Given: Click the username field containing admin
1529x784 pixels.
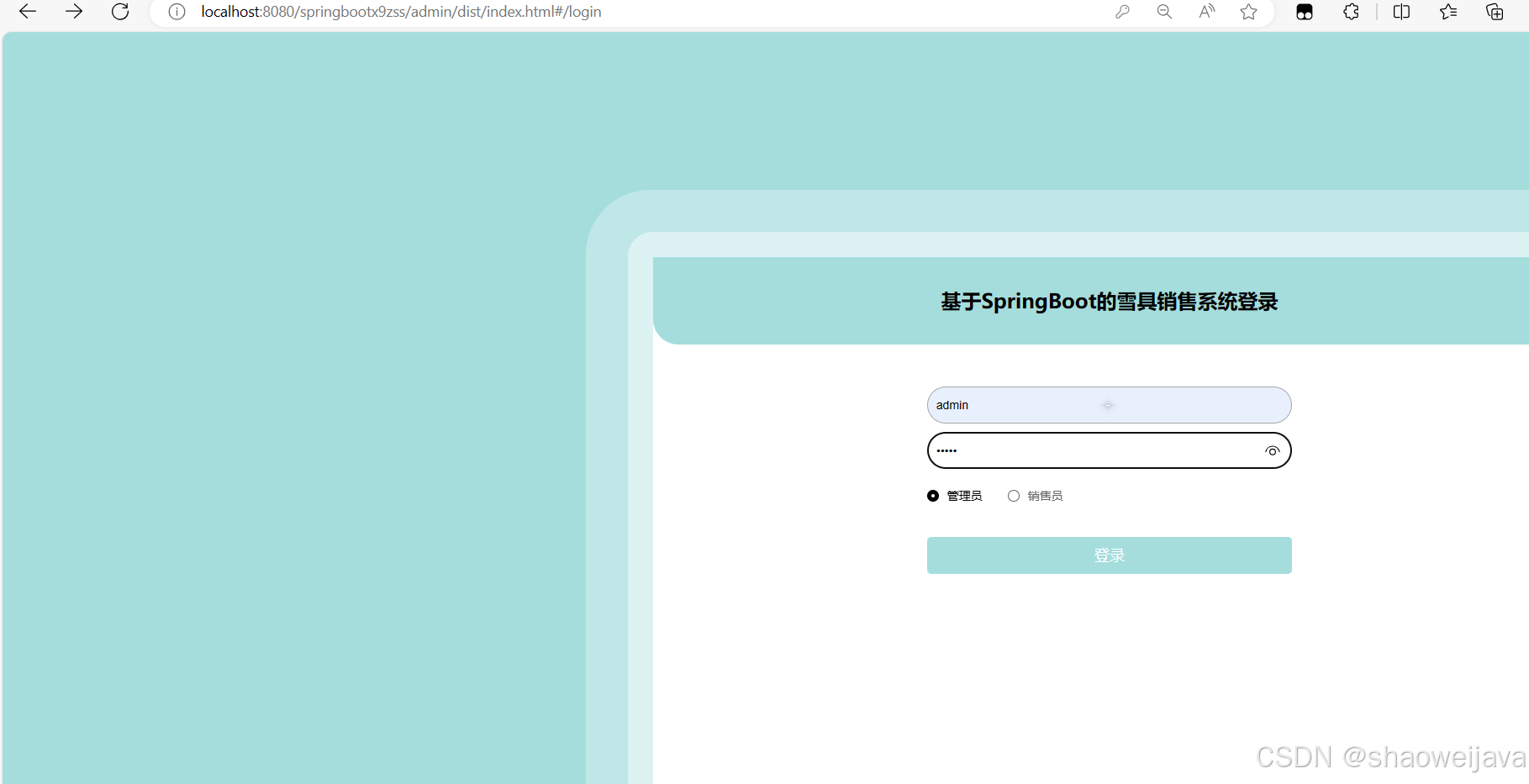Looking at the screenshot, I should 1109,405.
